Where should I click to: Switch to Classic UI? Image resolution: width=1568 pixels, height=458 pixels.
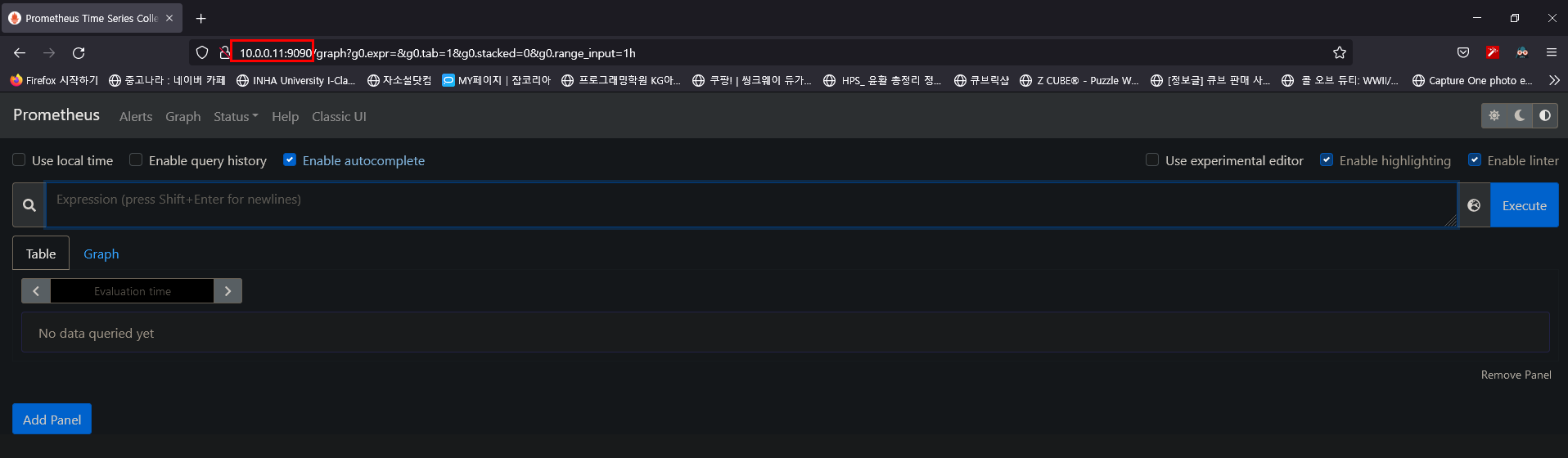339,116
